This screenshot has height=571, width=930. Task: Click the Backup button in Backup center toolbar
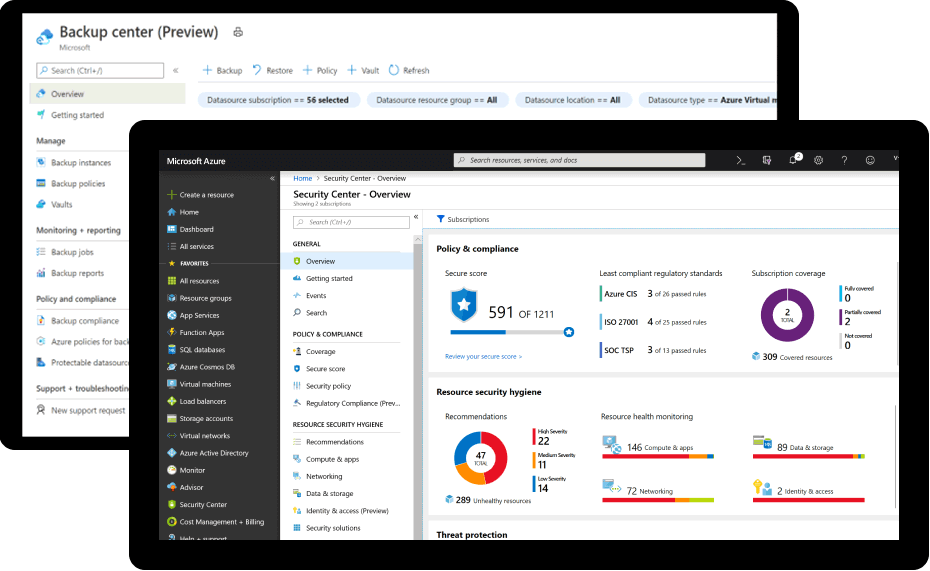222,70
